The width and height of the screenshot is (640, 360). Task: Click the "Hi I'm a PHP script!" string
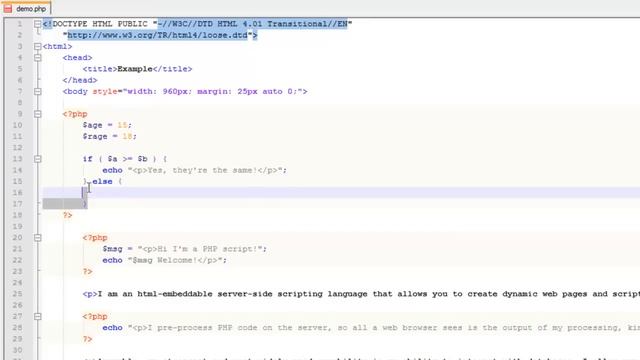(200, 249)
